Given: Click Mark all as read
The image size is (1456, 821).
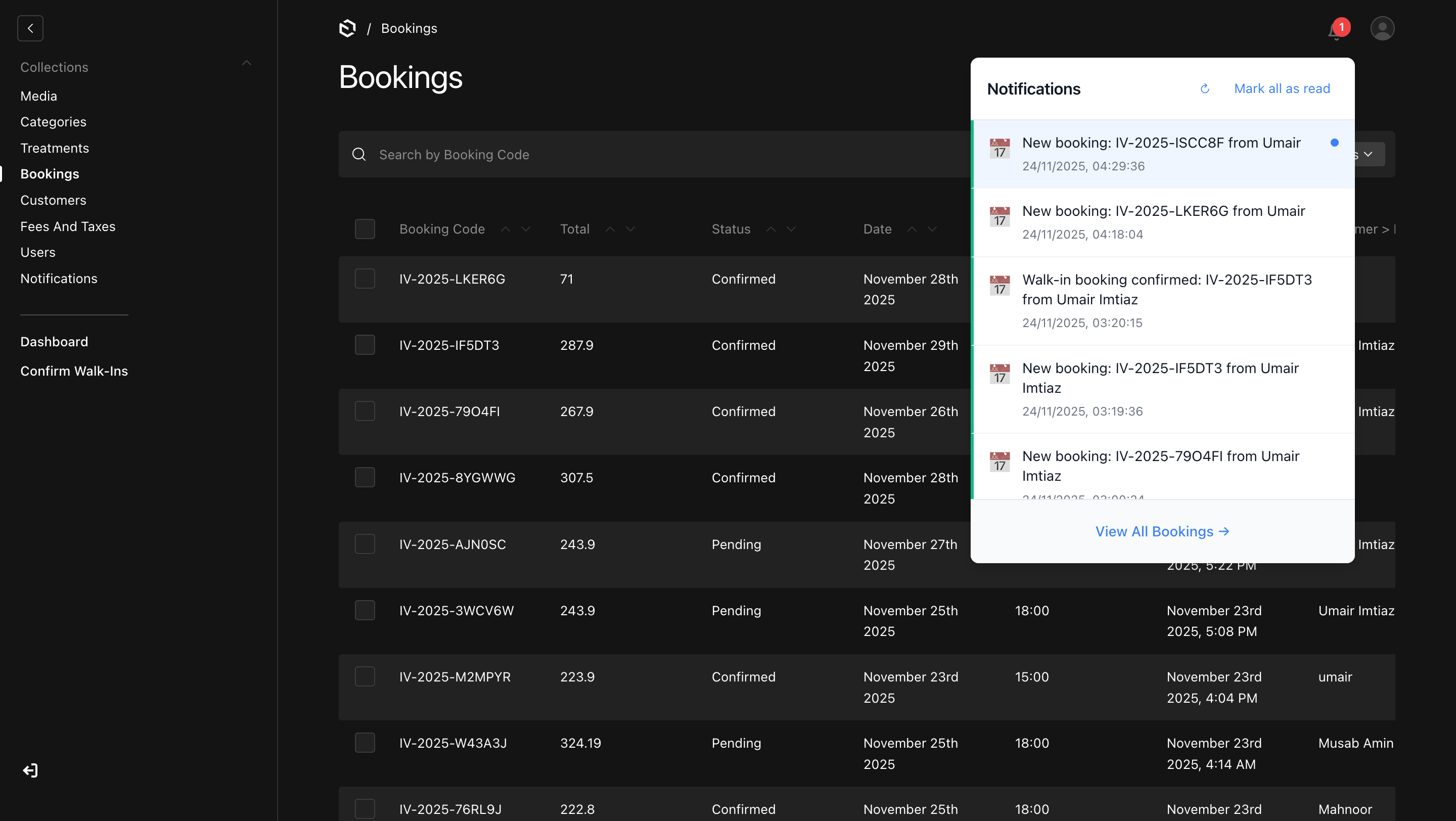Looking at the screenshot, I should (1282, 88).
